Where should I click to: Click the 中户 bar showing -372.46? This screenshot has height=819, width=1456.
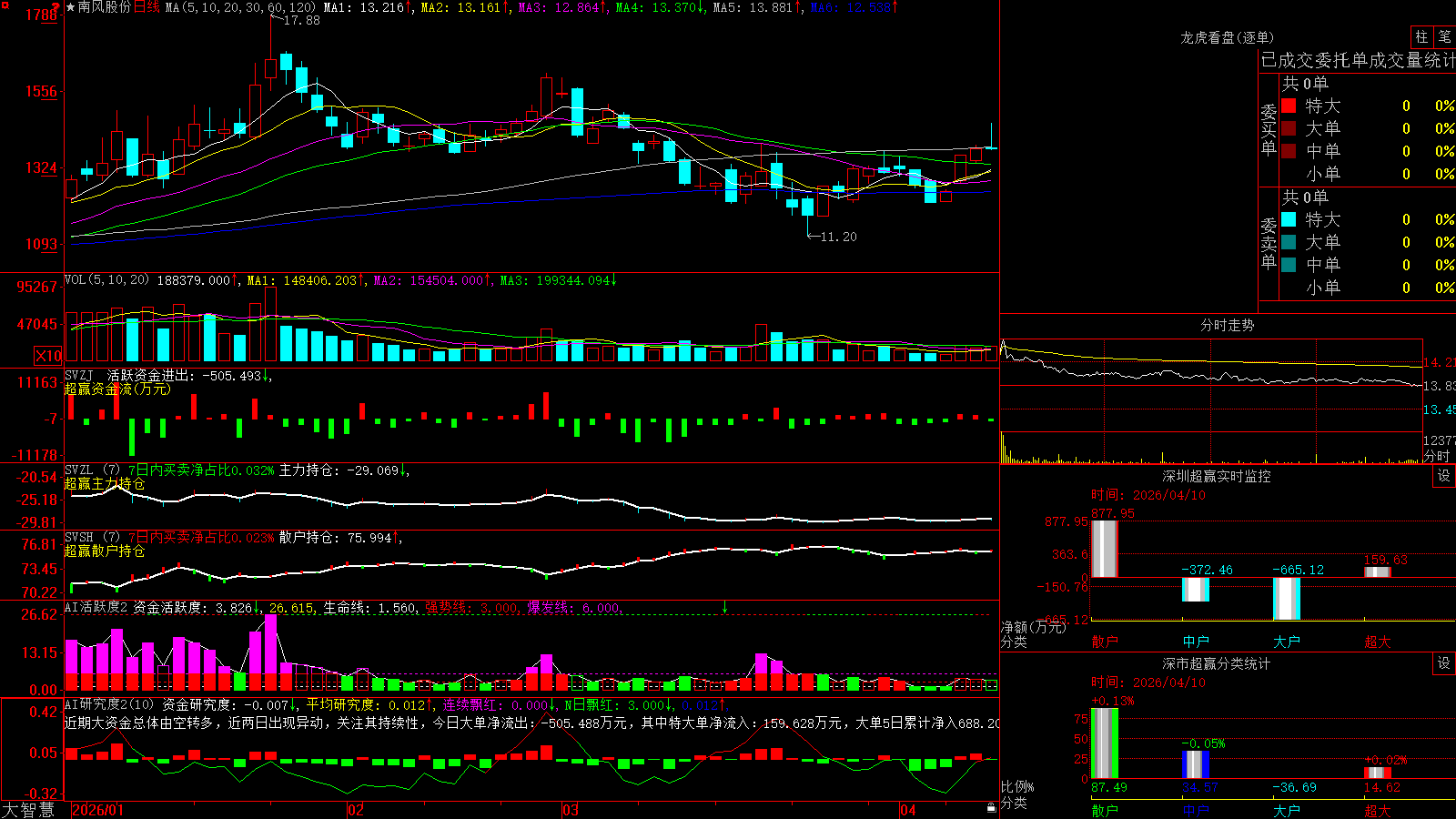(1196, 590)
